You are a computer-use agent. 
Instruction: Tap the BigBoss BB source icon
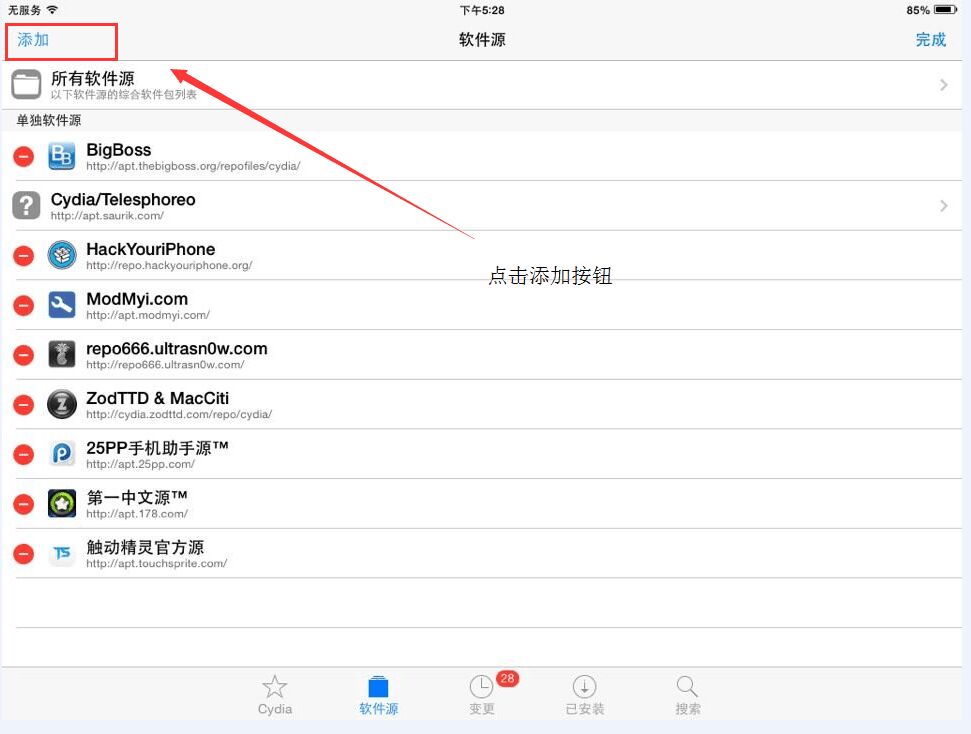pos(62,156)
